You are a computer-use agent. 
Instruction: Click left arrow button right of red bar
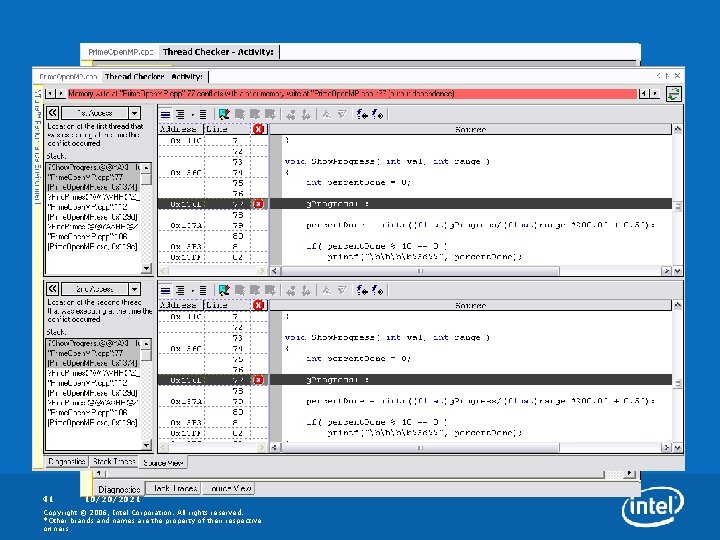(x=644, y=94)
